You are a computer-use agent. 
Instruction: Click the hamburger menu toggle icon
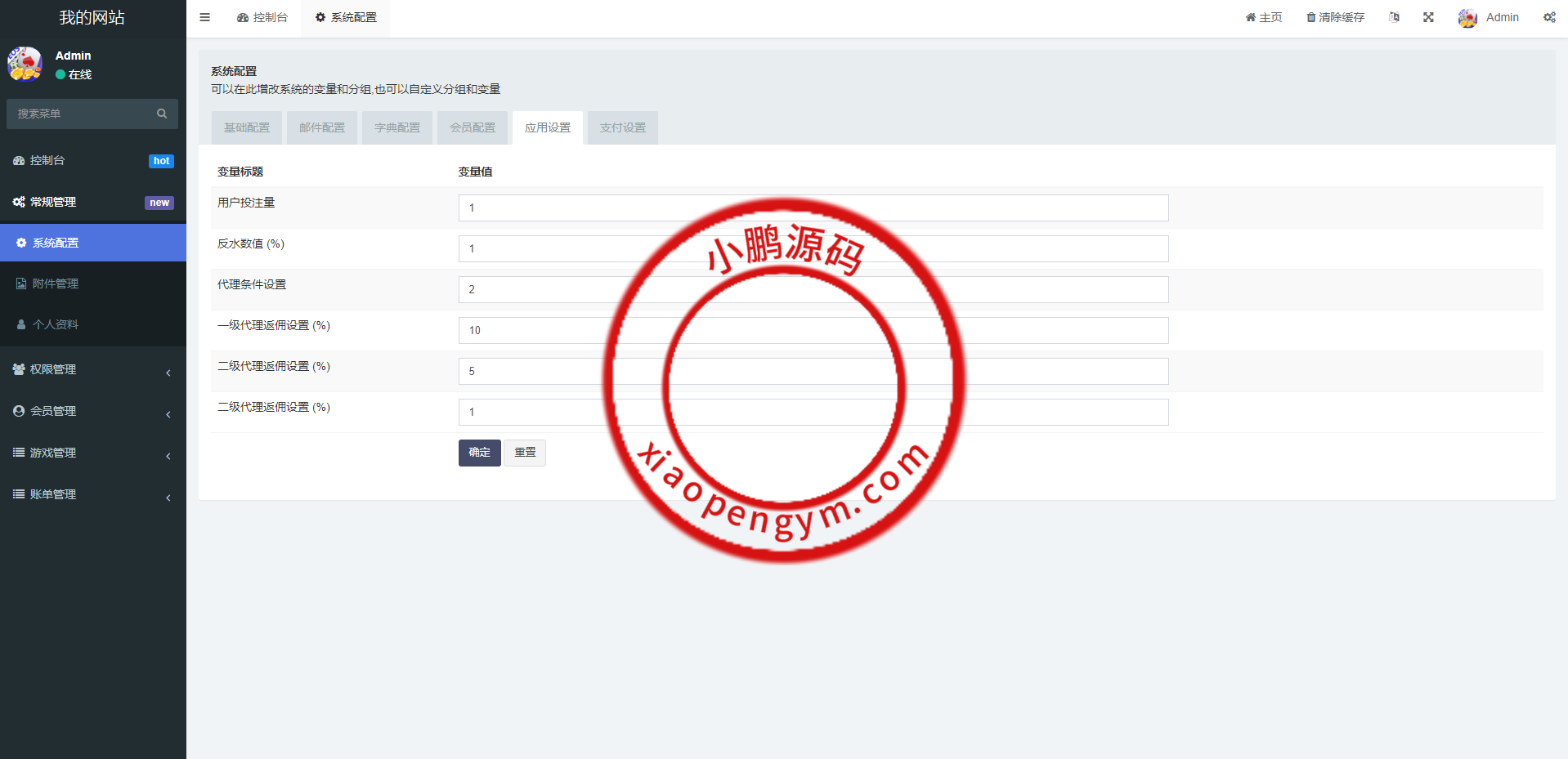[x=204, y=17]
